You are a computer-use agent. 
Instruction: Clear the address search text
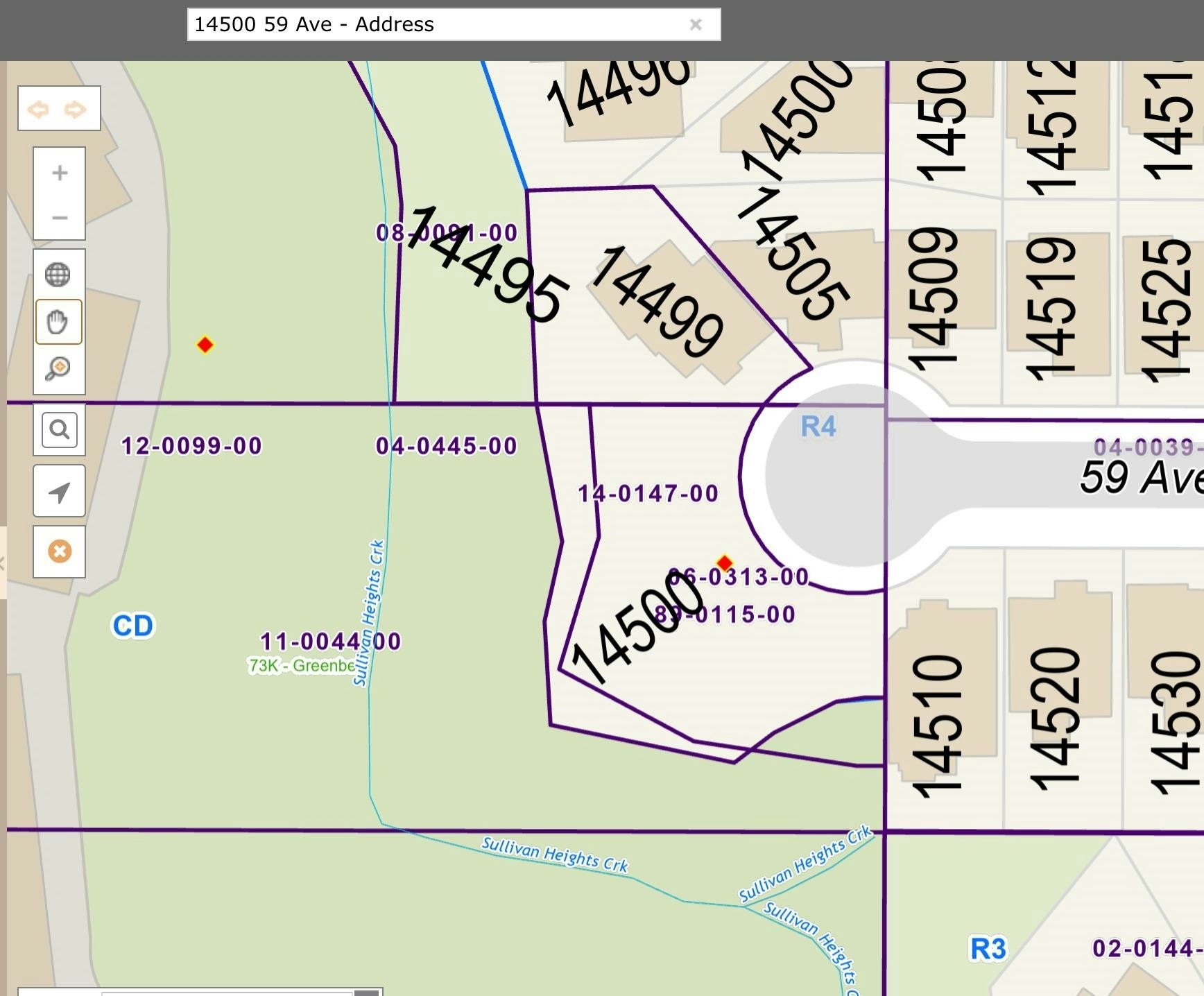[696, 25]
